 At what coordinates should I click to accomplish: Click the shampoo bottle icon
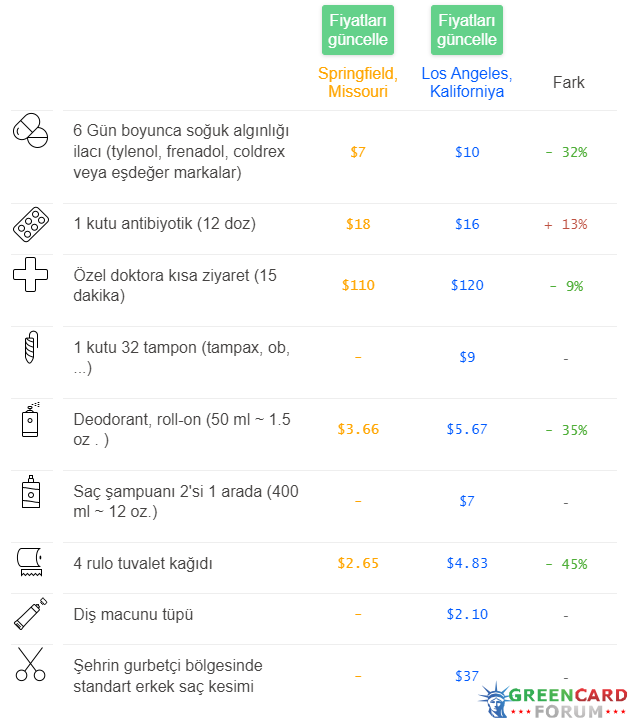[31, 491]
